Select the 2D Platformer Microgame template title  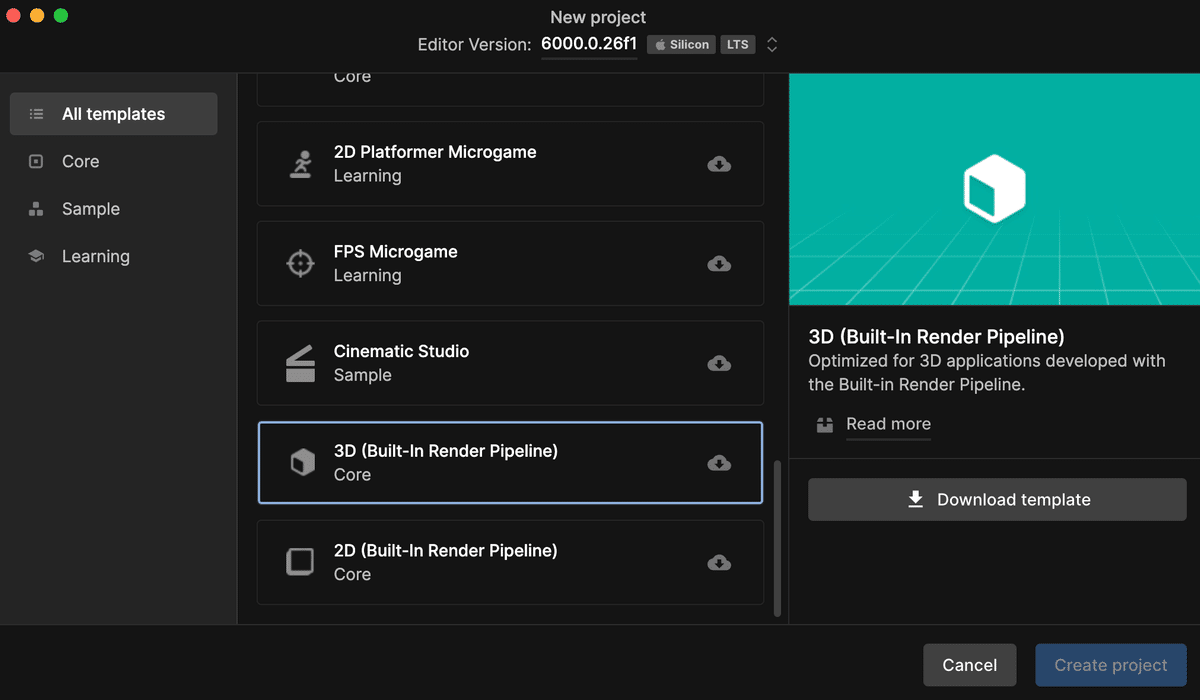(x=435, y=152)
